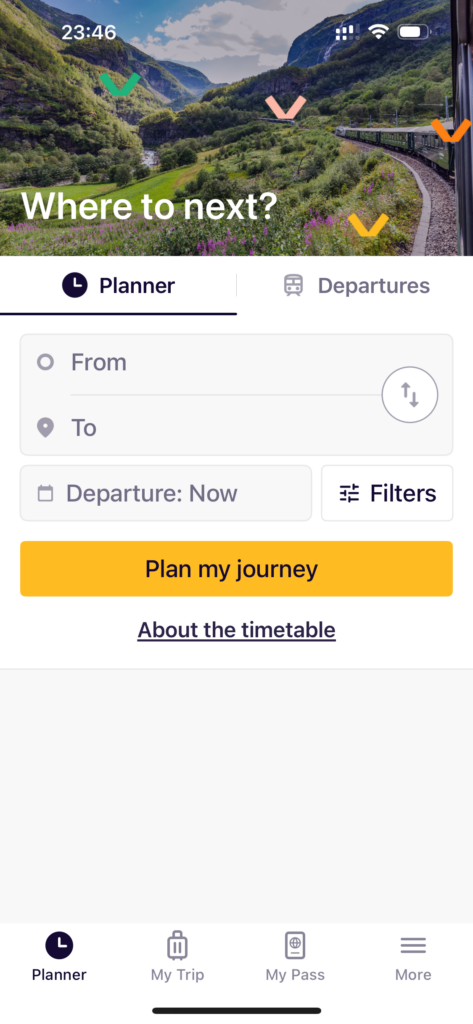This screenshot has height=1024, width=473.
Task: Open the About the timetable link
Action: pos(236,630)
